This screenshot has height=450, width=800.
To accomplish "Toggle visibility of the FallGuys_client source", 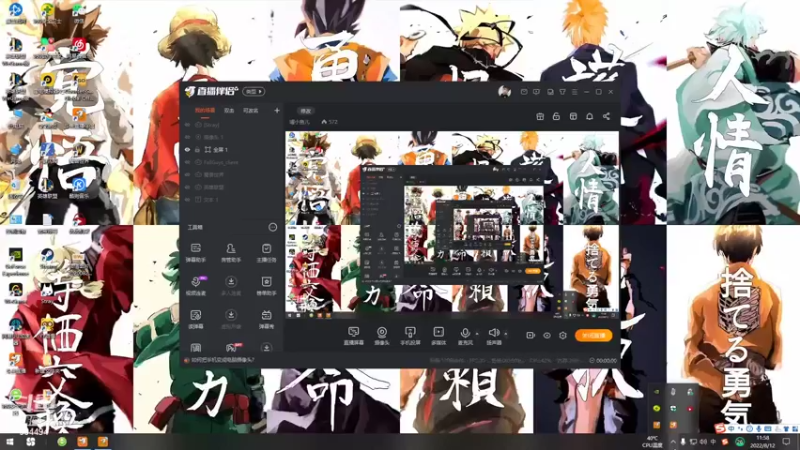I will (x=187, y=162).
